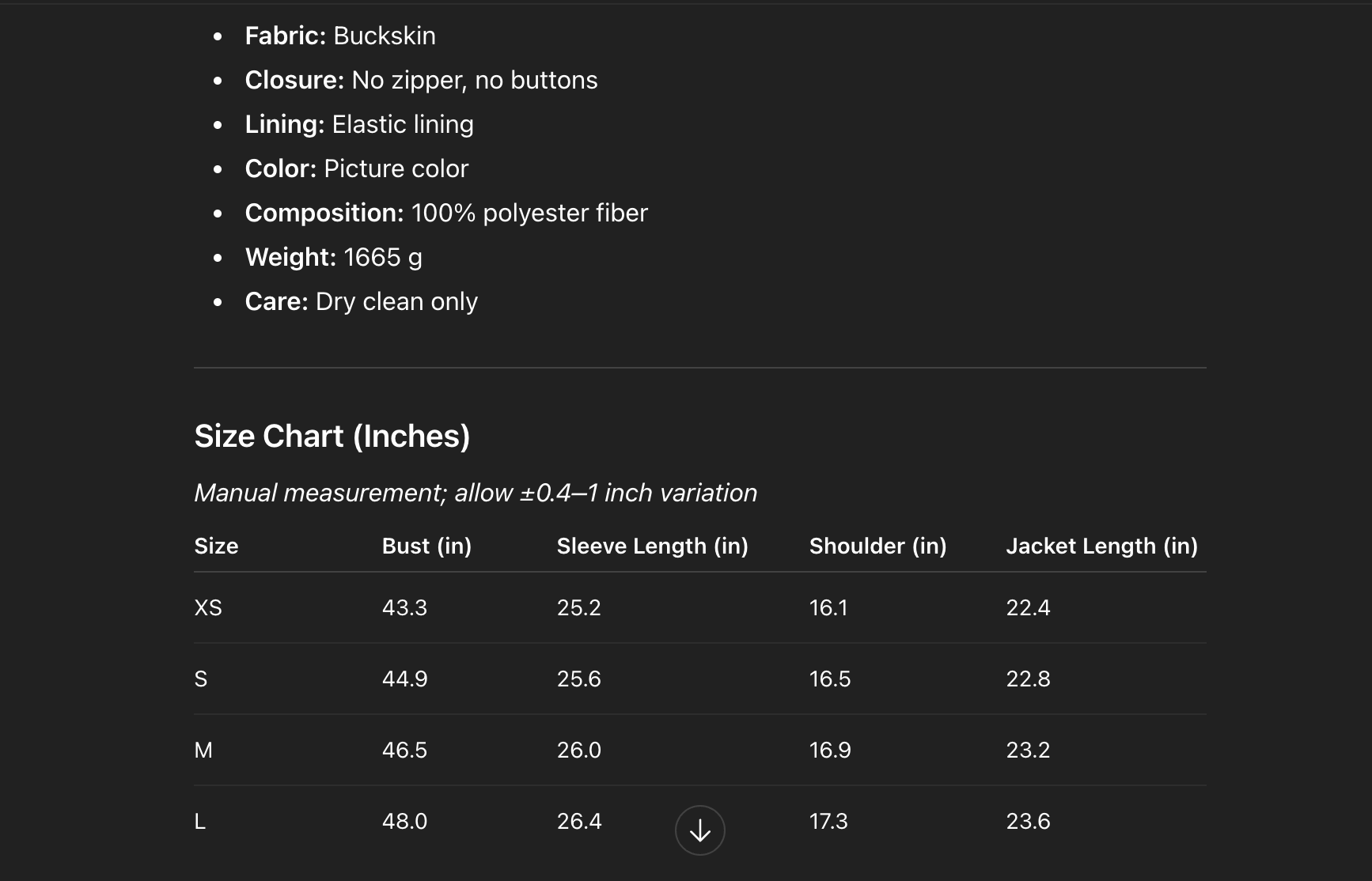Click the 44.9 bust value for size S
The width and height of the screenshot is (1372, 881).
pyautogui.click(x=404, y=679)
